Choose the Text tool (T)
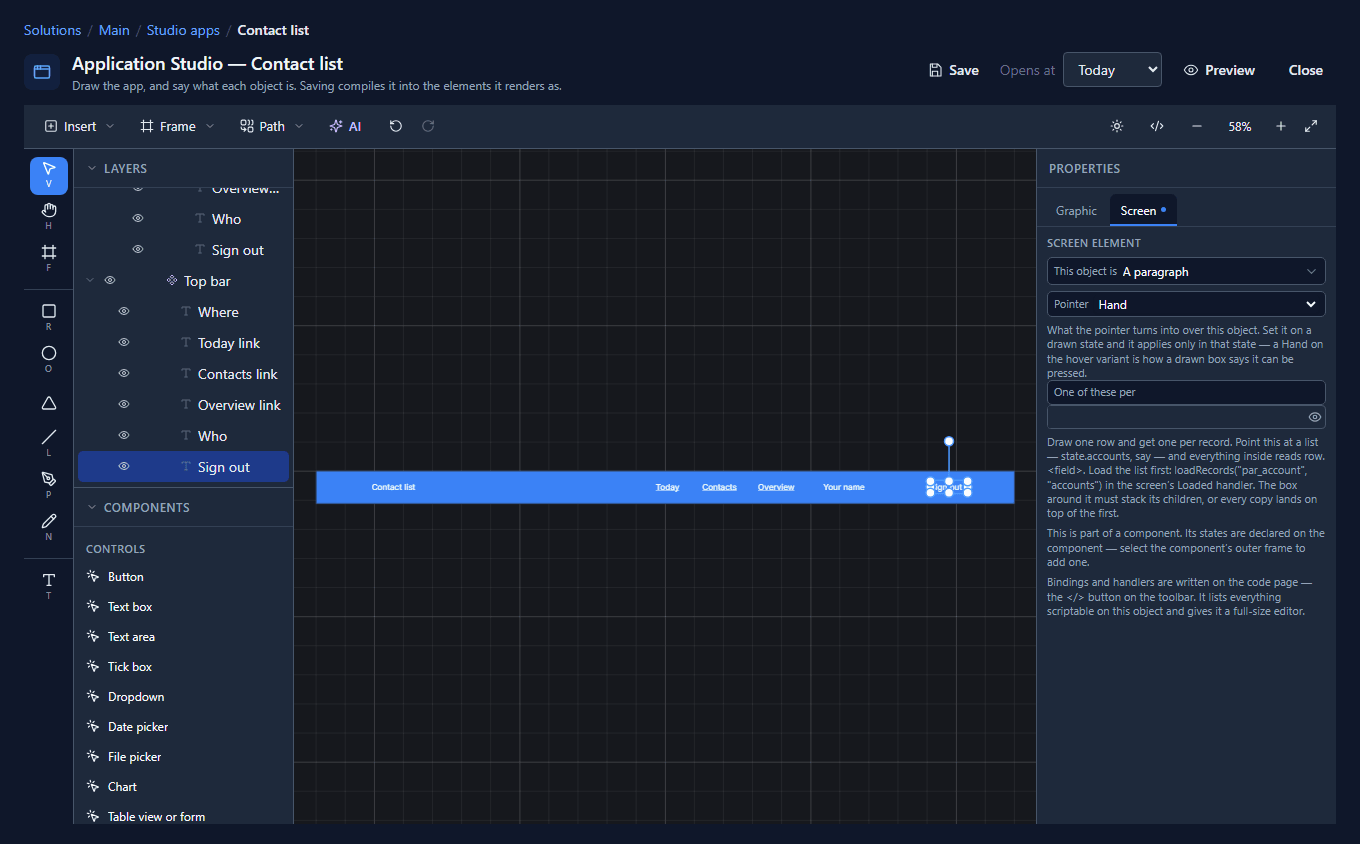 tap(49, 585)
